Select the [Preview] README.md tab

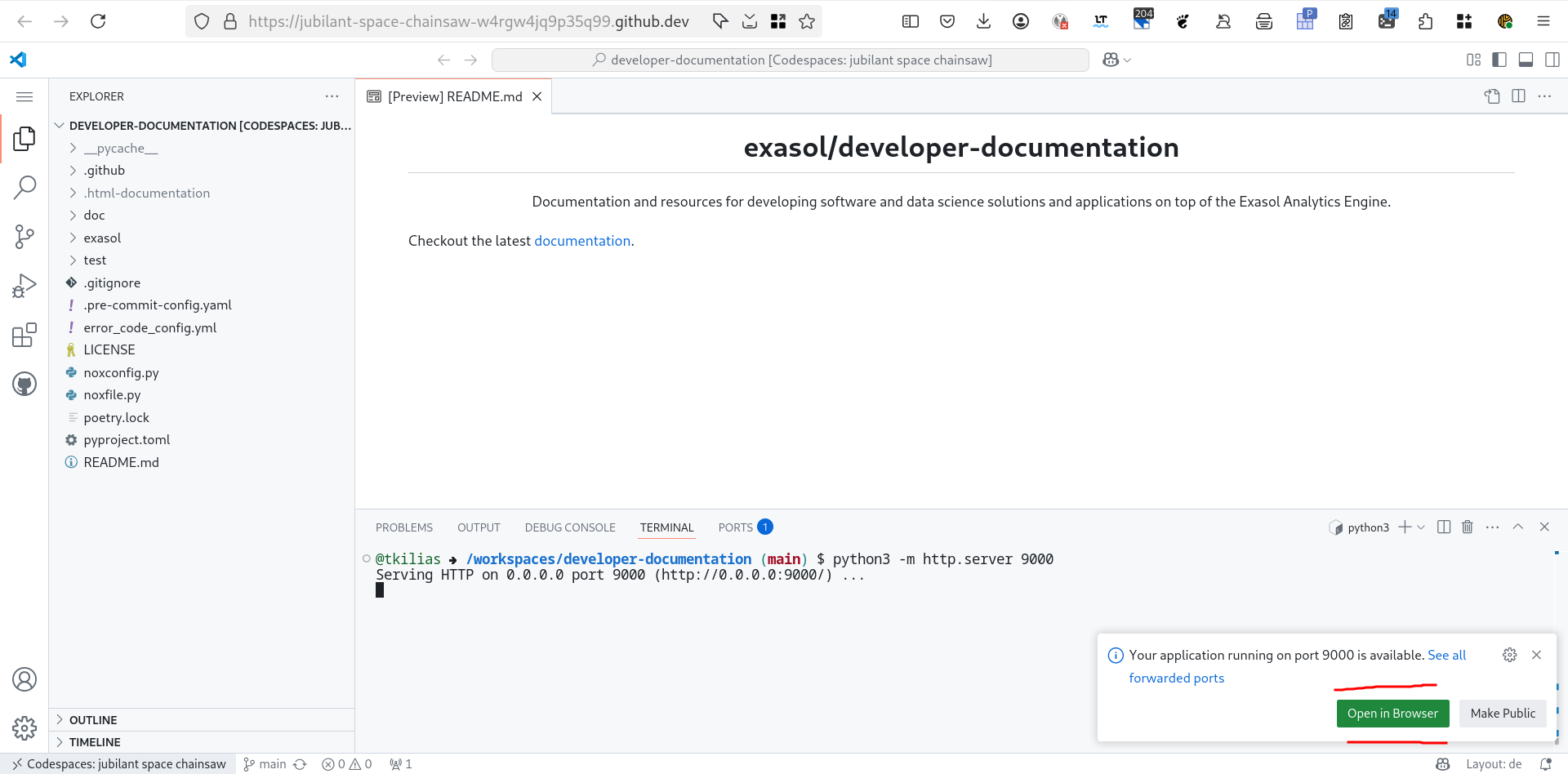[x=454, y=96]
